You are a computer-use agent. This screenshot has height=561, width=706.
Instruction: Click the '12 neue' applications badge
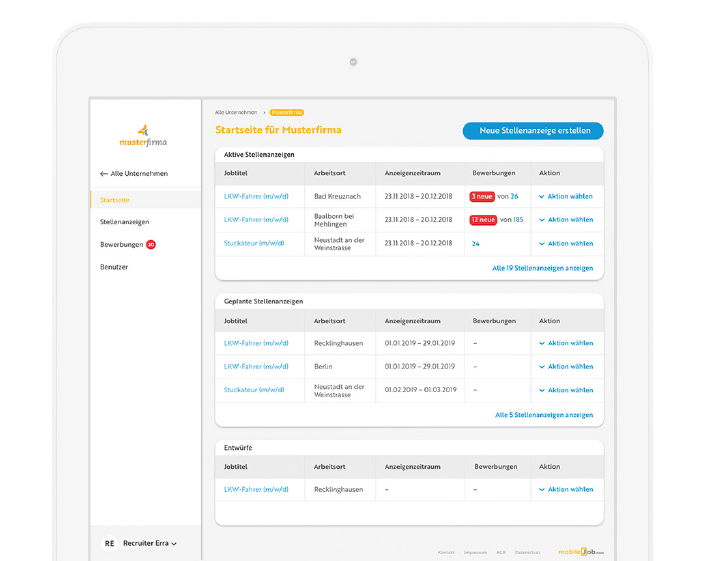point(483,220)
